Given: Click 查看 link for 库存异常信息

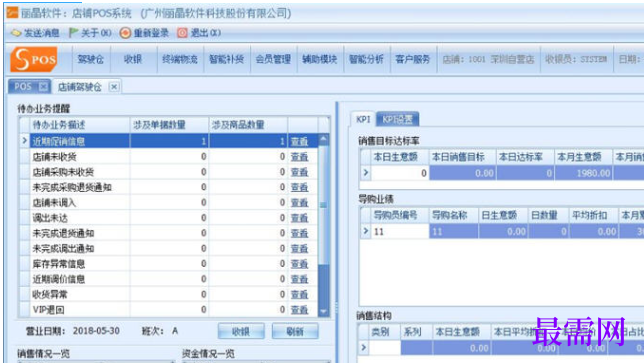Looking at the screenshot, I should click(x=299, y=264).
